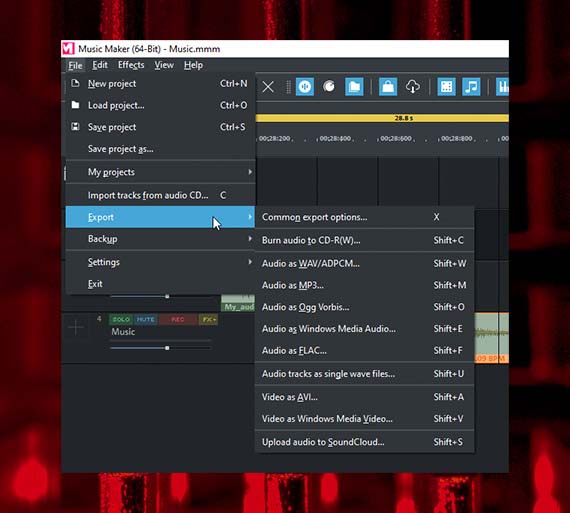
Task: Click the 00:28:800 ruler mark
Action: point(457,139)
